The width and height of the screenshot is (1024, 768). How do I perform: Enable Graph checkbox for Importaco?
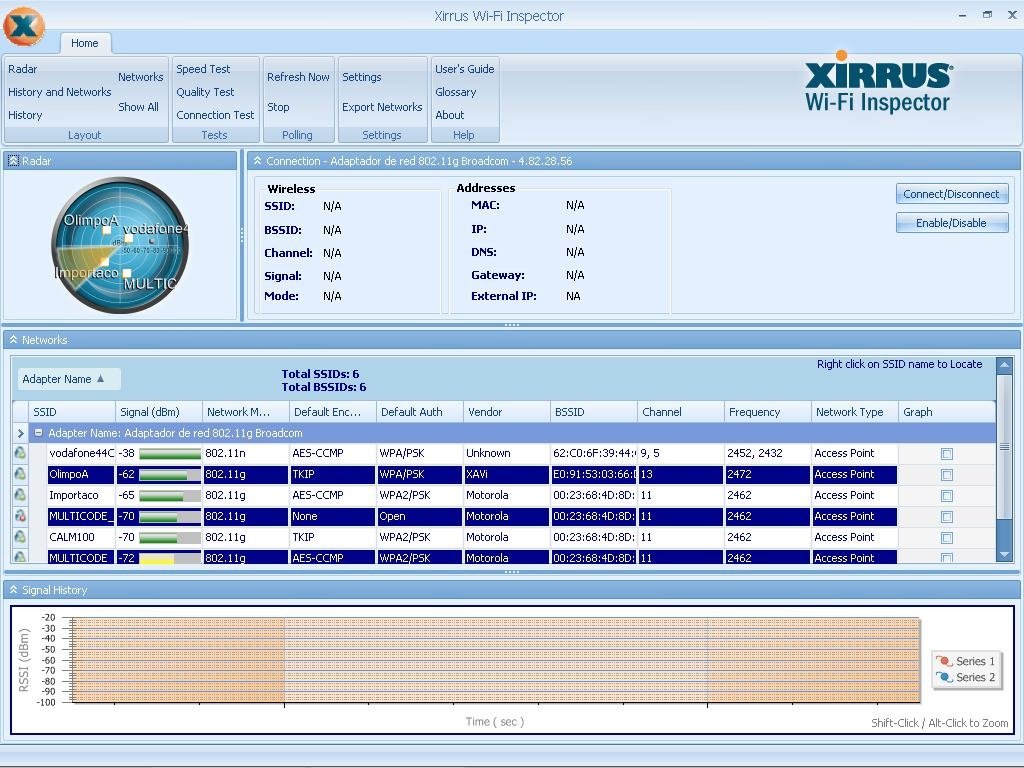(x=947, y=495)
